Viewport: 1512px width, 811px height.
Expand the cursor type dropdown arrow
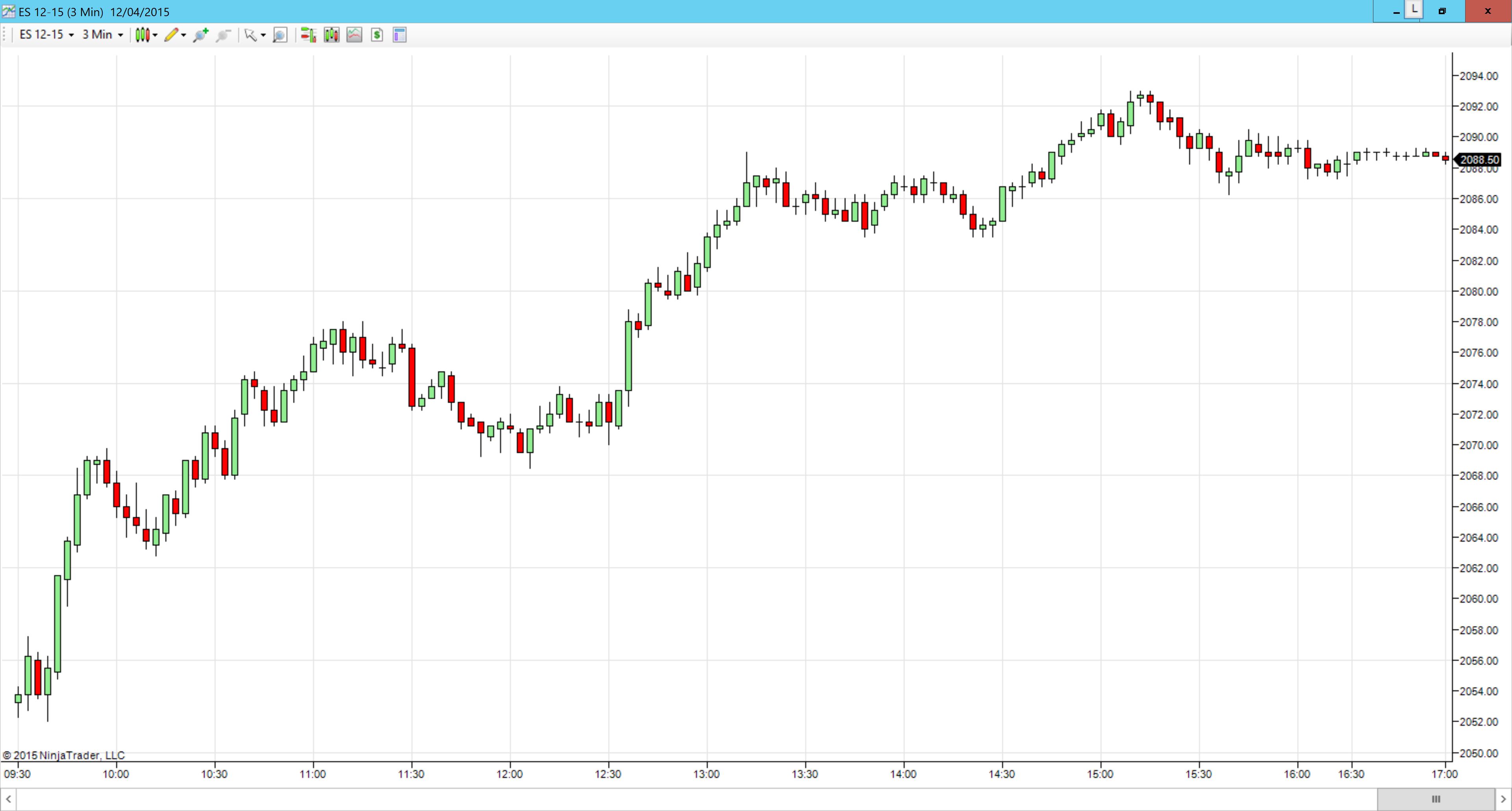tap(263, 35)
